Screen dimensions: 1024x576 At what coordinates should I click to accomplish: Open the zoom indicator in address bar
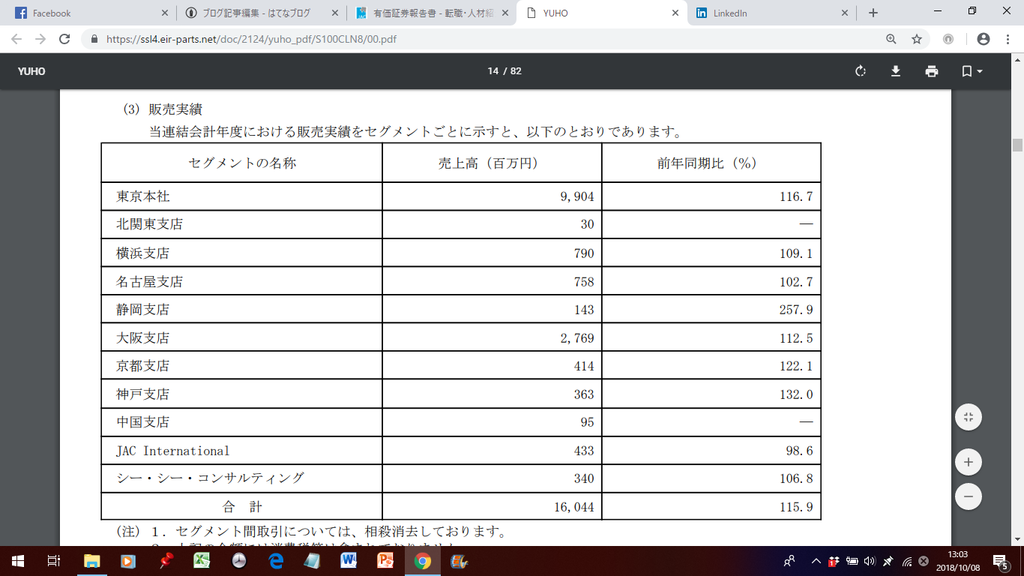click(x=891, y=39)
